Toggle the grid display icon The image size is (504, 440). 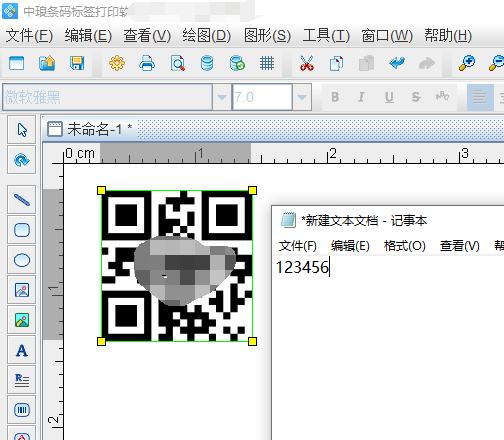pos(267,63)
